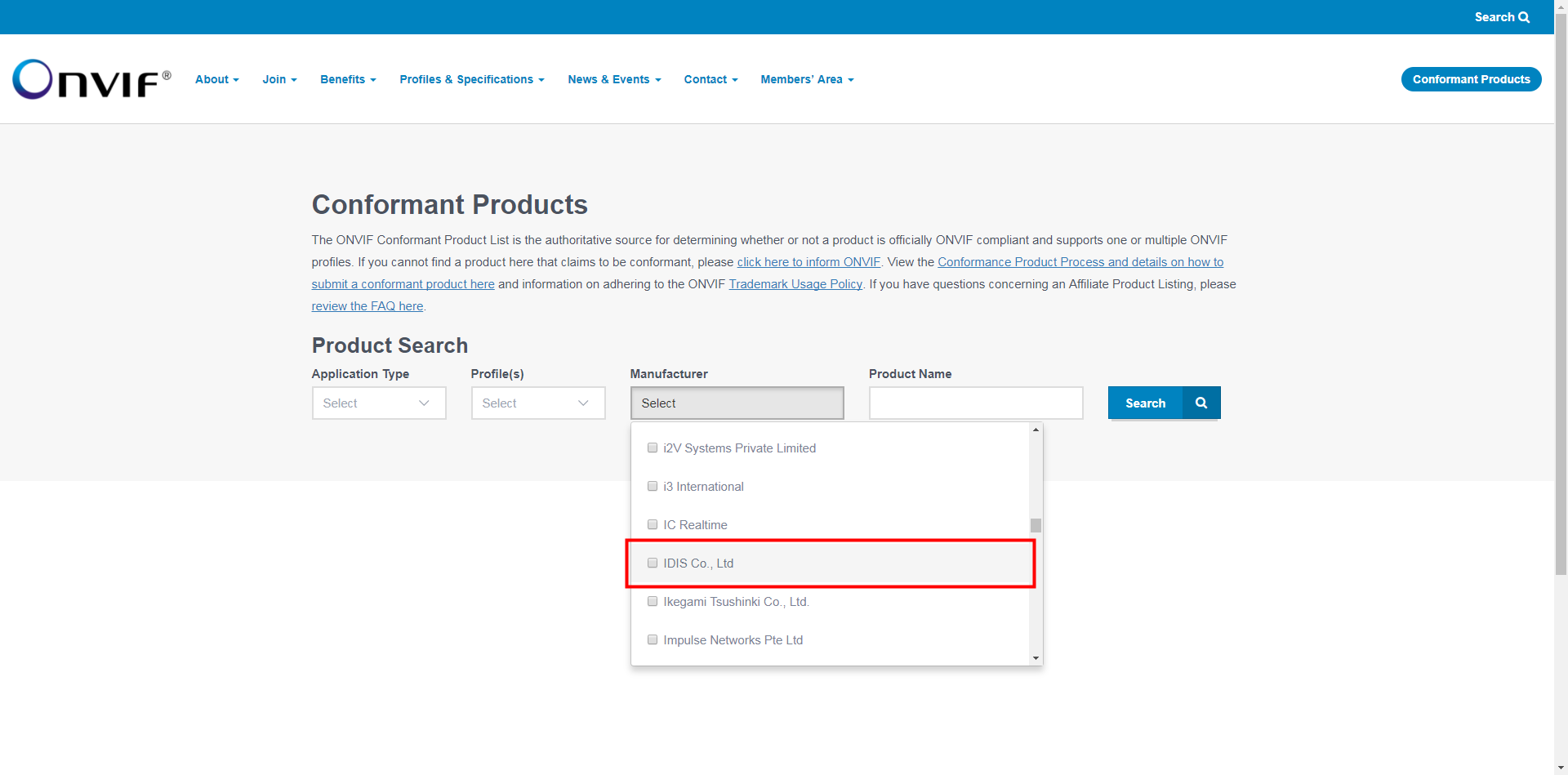Click the manufacturer list scroll-up arrow
The height and width of the screenshot is (775, 1568).
pos(1036,430)
